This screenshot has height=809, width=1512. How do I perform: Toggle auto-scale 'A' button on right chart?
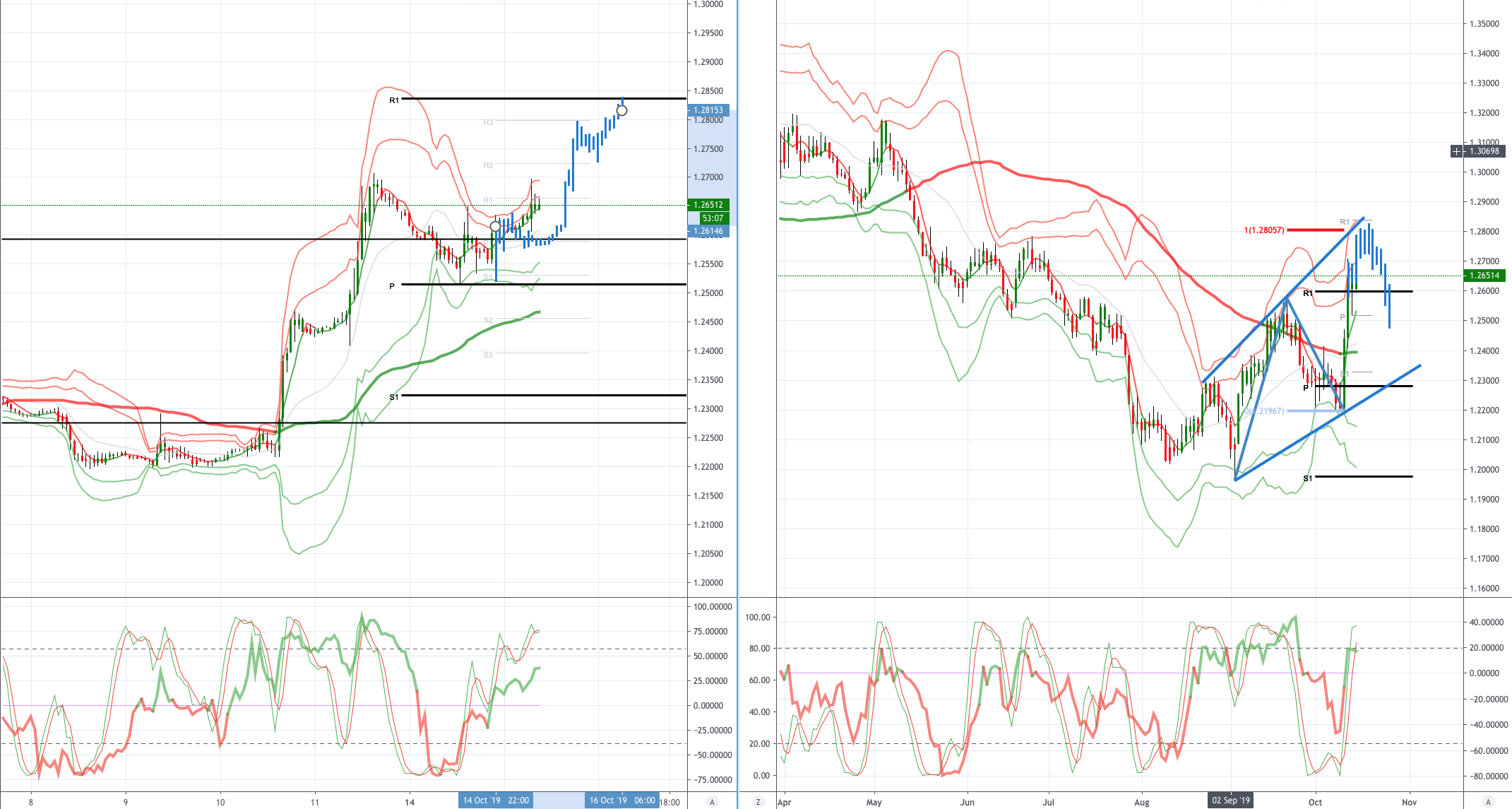[x=1488, y=801]
